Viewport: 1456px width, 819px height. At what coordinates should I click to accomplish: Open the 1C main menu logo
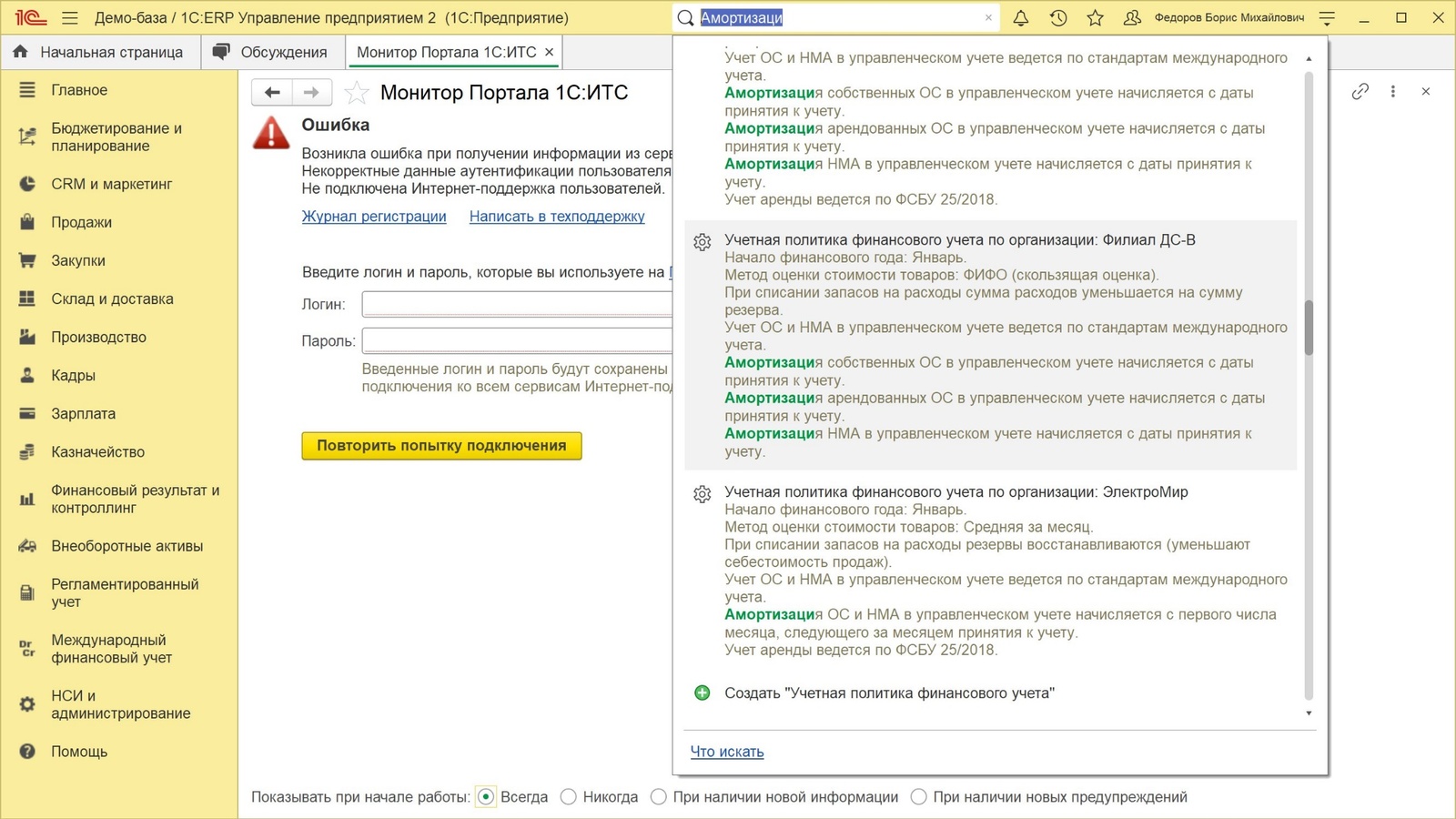(x=30, y=17)
